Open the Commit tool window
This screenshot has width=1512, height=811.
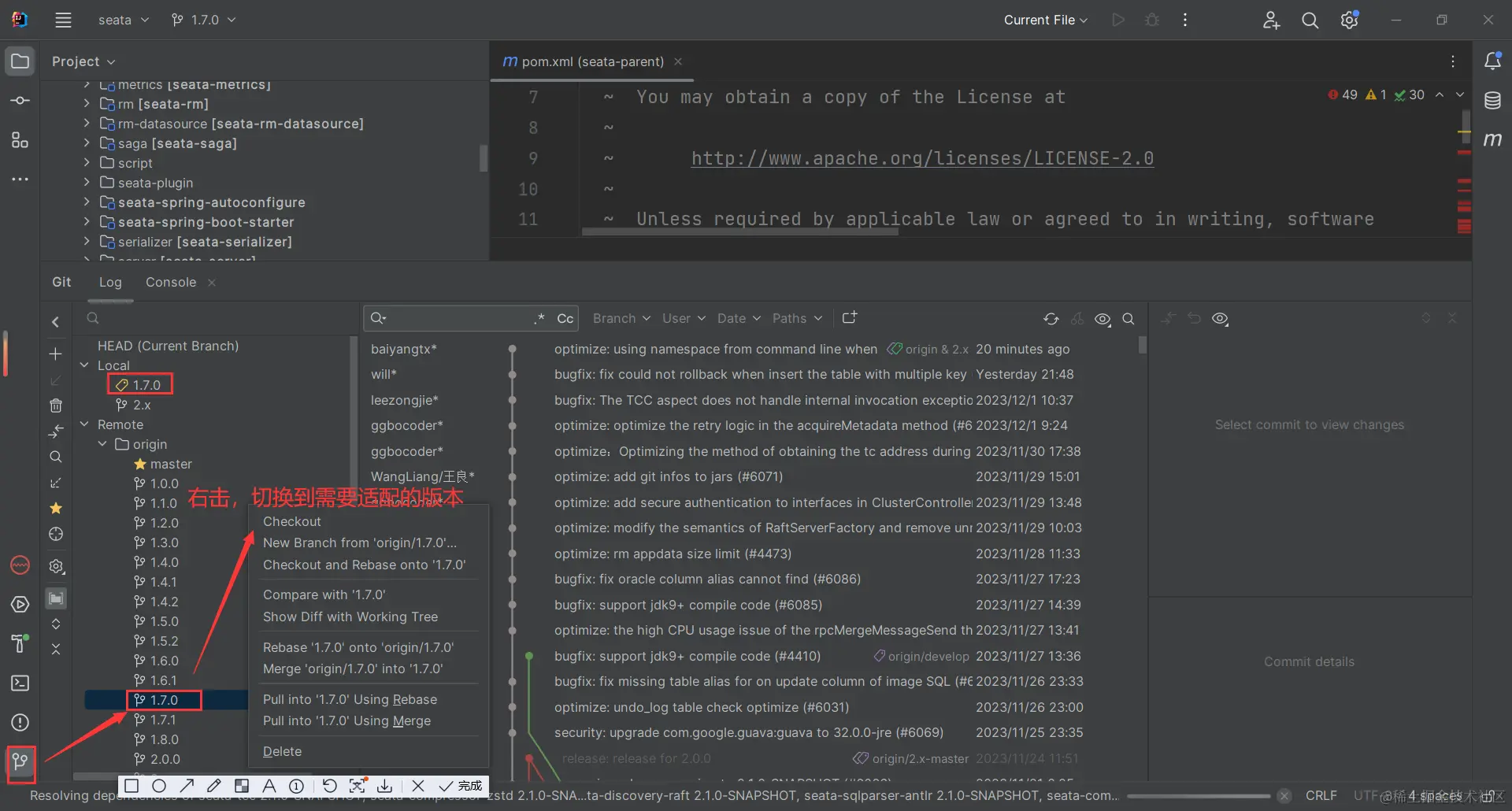pyautogui.click(x=20, y=101)
